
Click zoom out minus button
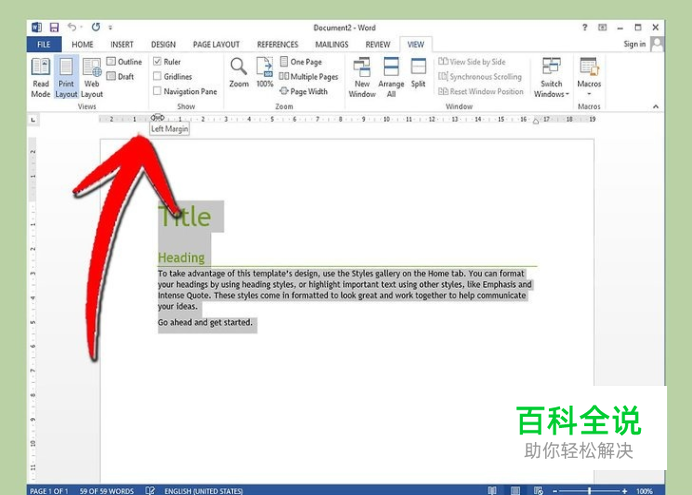[x=555, y=491]
